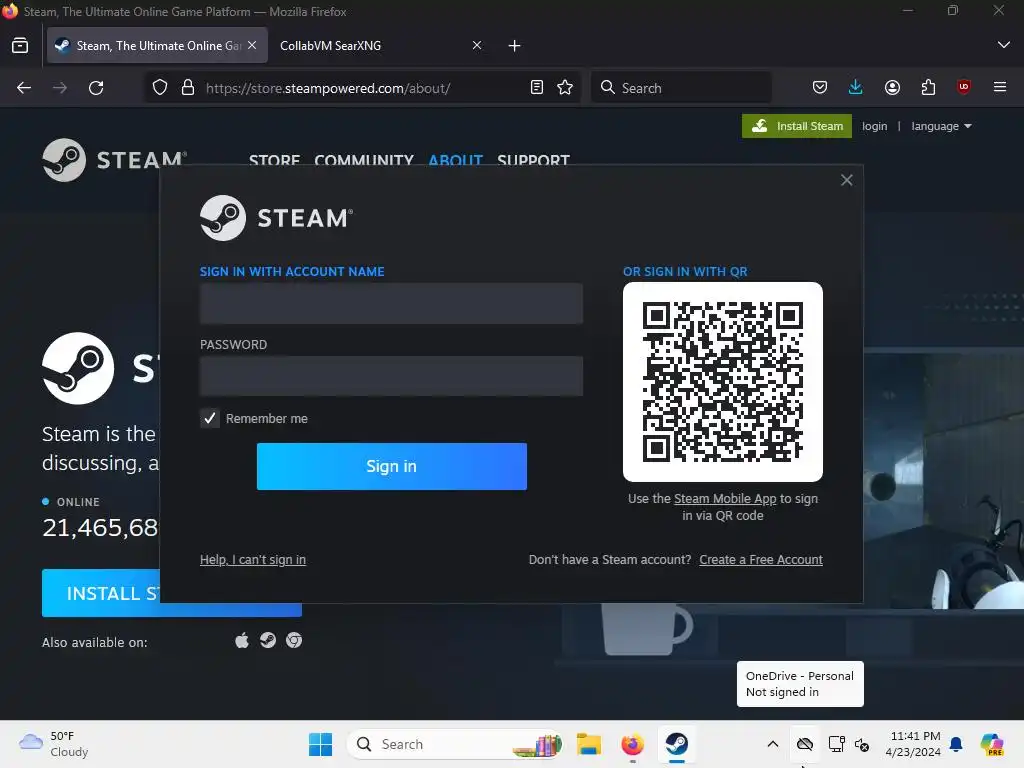Close the CollabVM SearXNG tab

pyautogui.click(x=477, y=45)
